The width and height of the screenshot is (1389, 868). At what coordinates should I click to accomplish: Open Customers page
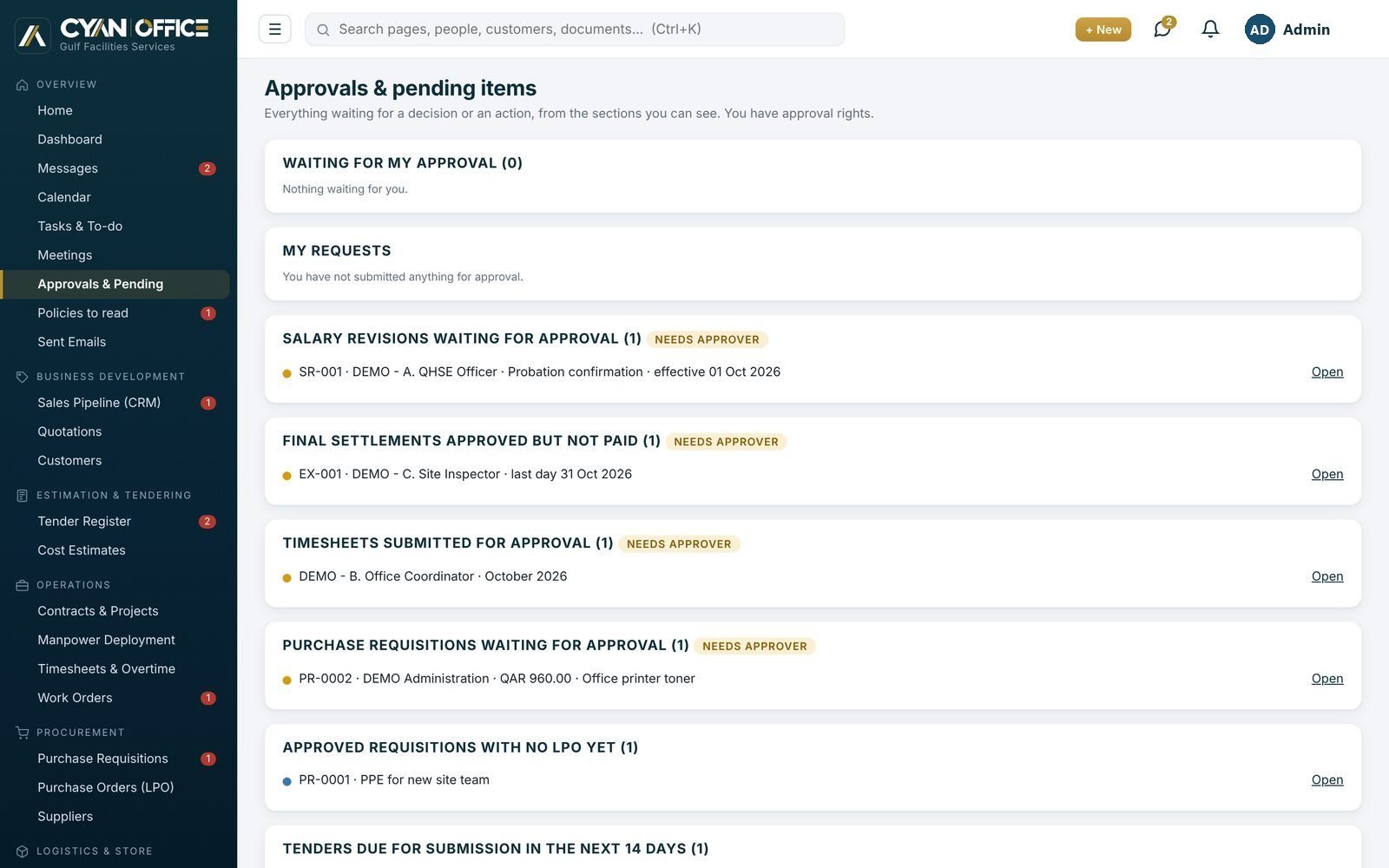pos(115,461)
